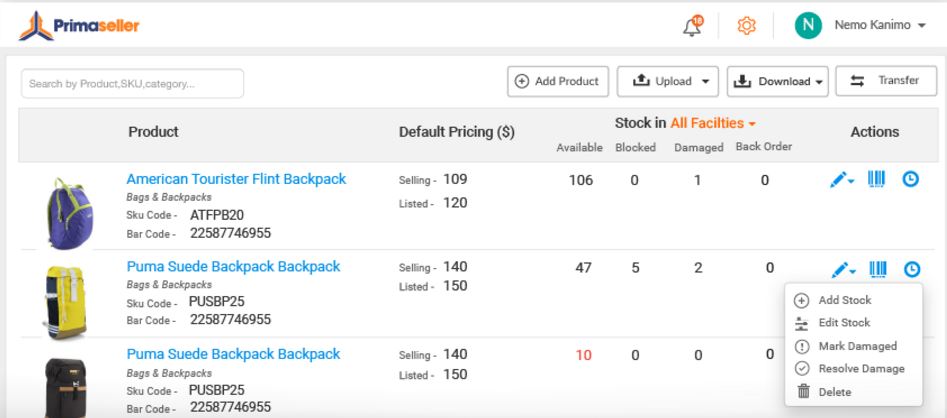Viewport: 947px width, 418px height.
Task: Open the American Tourister Flint Backpack link
Action: [x=236, y=179]
